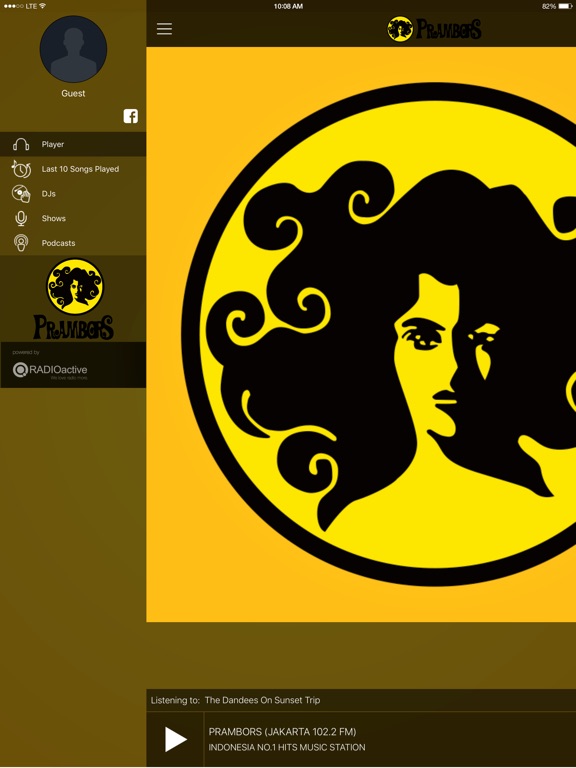The height and width of the screenshot is (768, 576).
Task: Click 'The Dandees On Sunset Trip' text
Action: coord(263,700)
